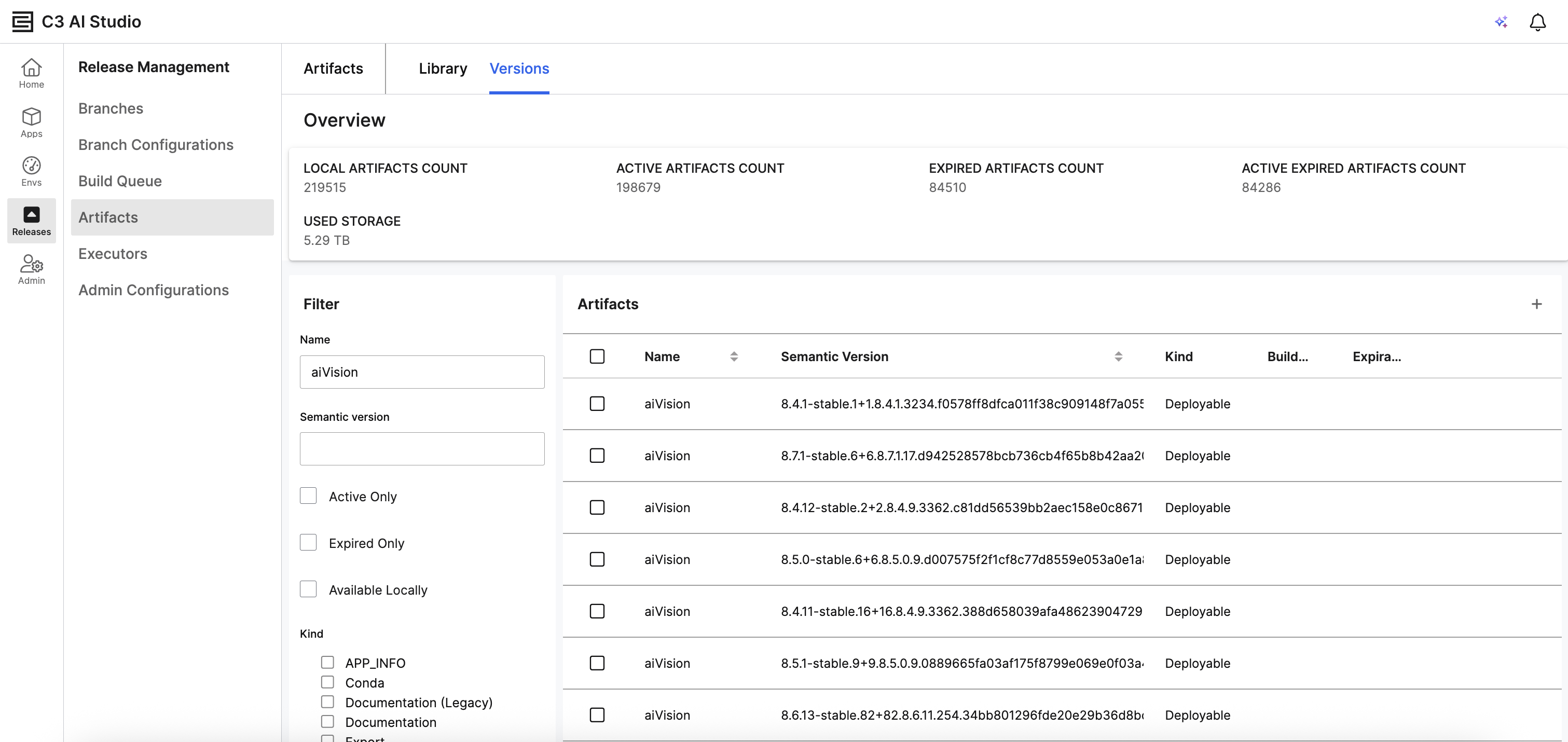Sort by Semantic Version column arrows

click(x=1118, y=356)
